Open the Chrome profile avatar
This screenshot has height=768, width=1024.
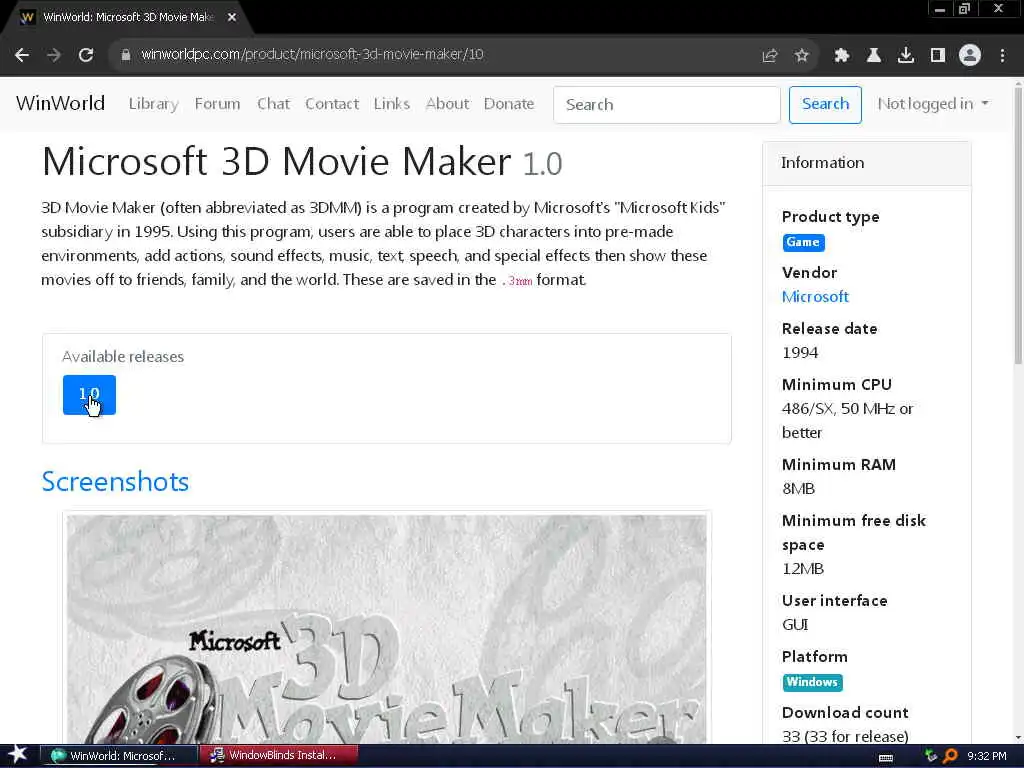[970, 56]
